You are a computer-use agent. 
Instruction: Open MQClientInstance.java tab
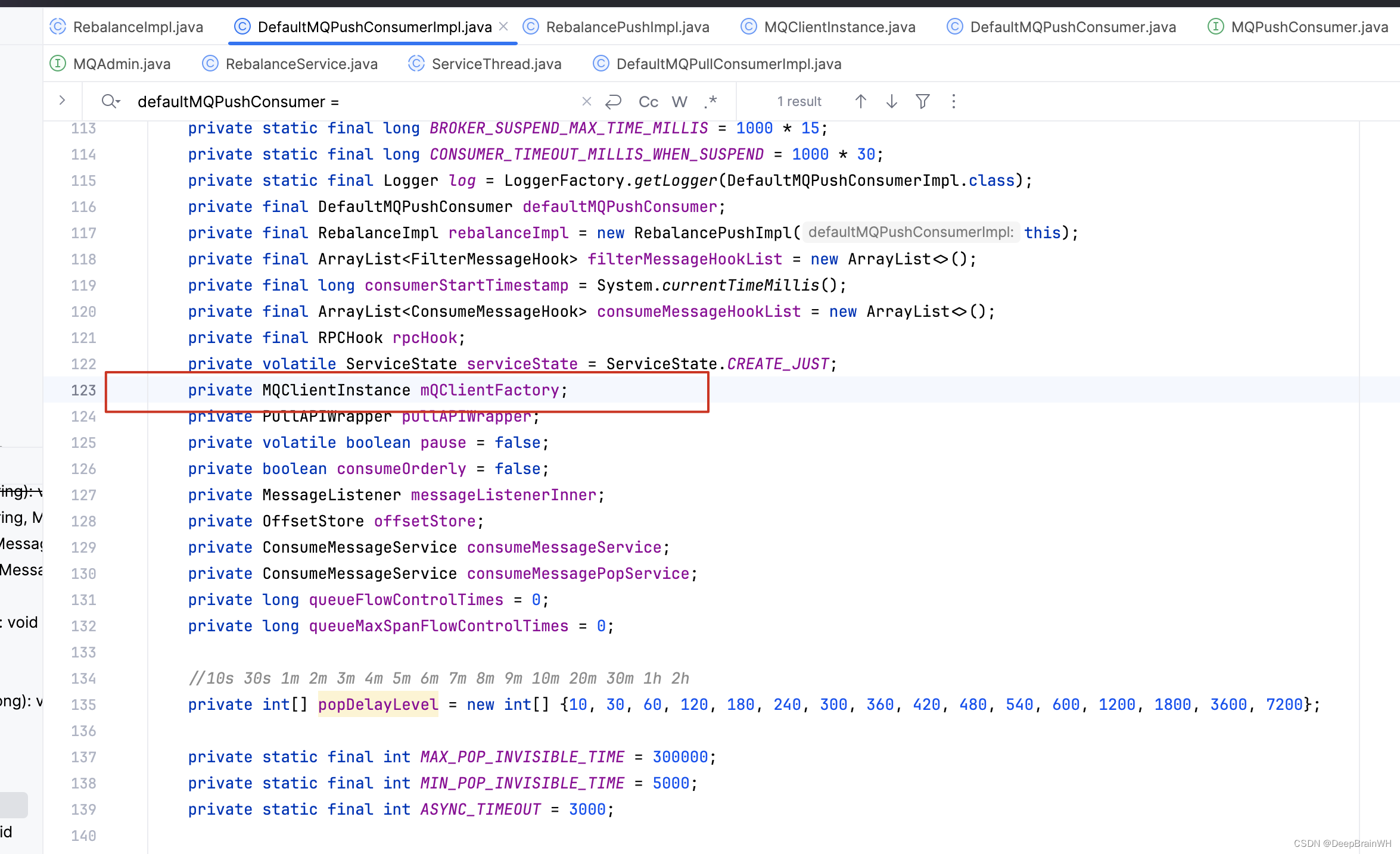(828, 27)
